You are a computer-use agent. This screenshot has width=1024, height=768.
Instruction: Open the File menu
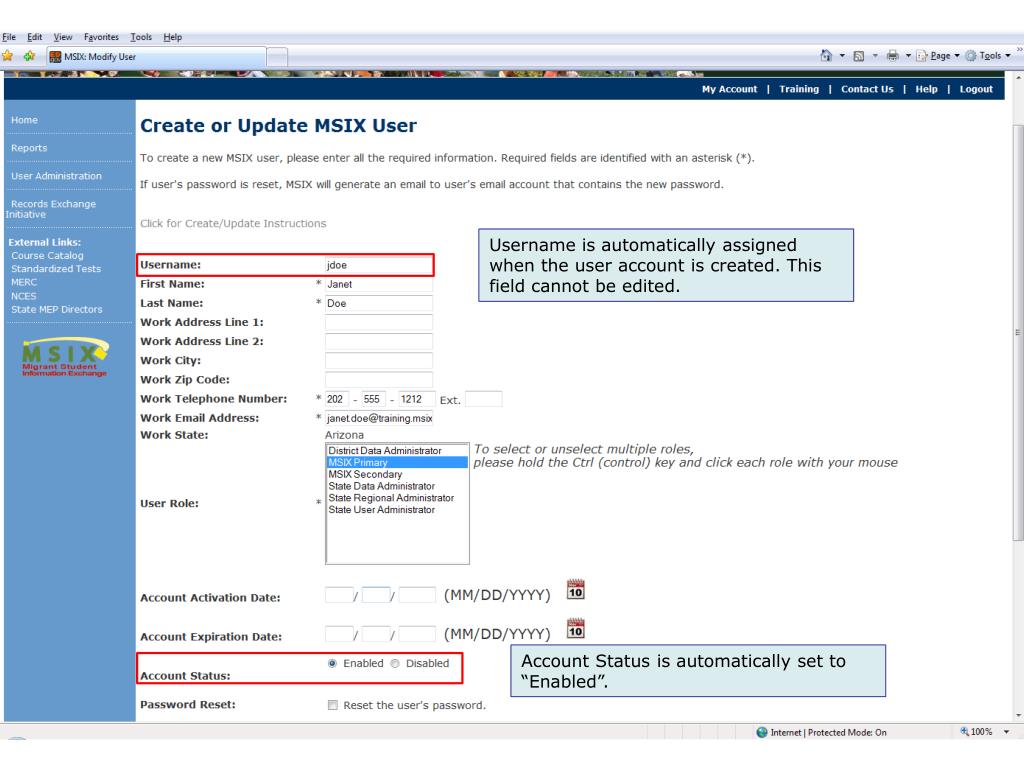click(9, 37)
